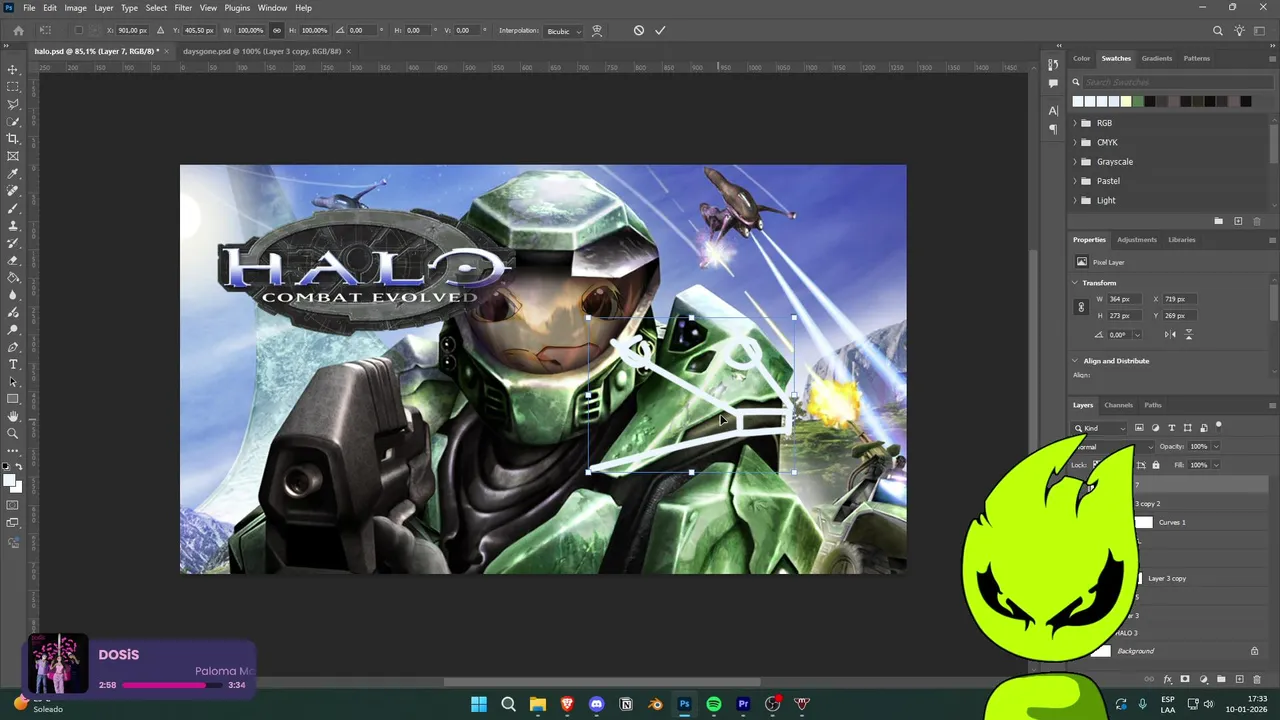Click the Photoshop search icon at top right
The image size is (1280, 720).
pos(1217,31)
